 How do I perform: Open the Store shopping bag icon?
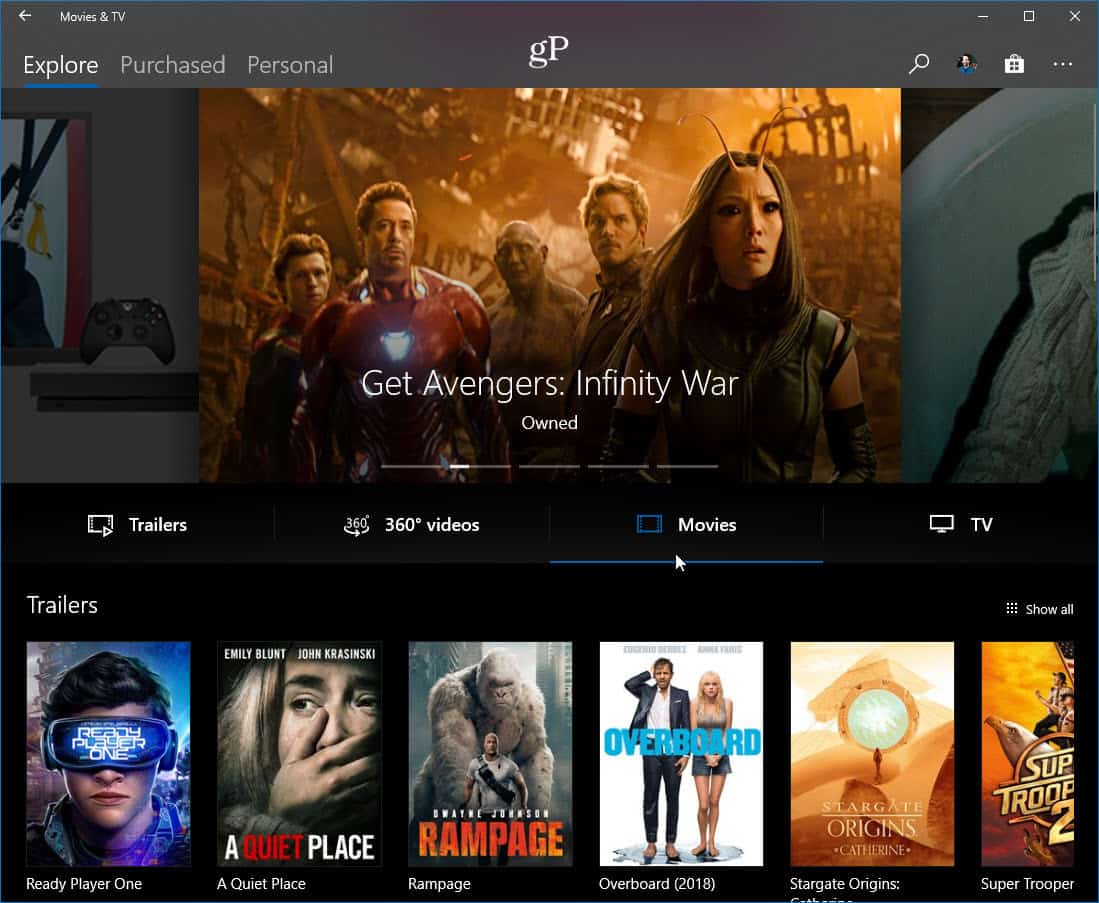point(1013,64)
